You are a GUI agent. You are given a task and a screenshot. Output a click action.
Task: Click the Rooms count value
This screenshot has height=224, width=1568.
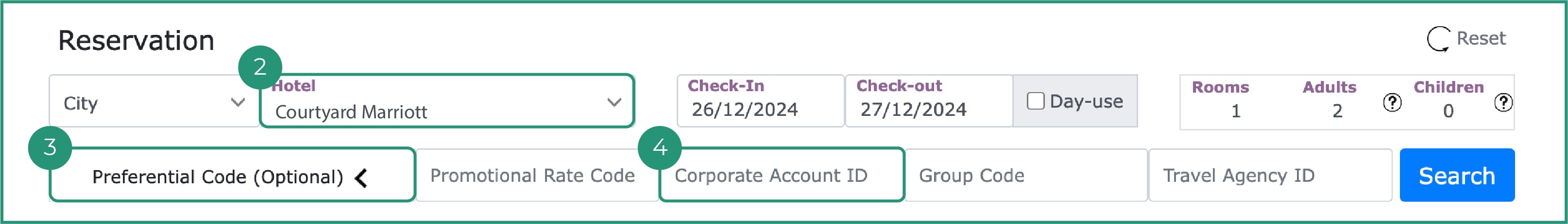tap(1236, 111)
